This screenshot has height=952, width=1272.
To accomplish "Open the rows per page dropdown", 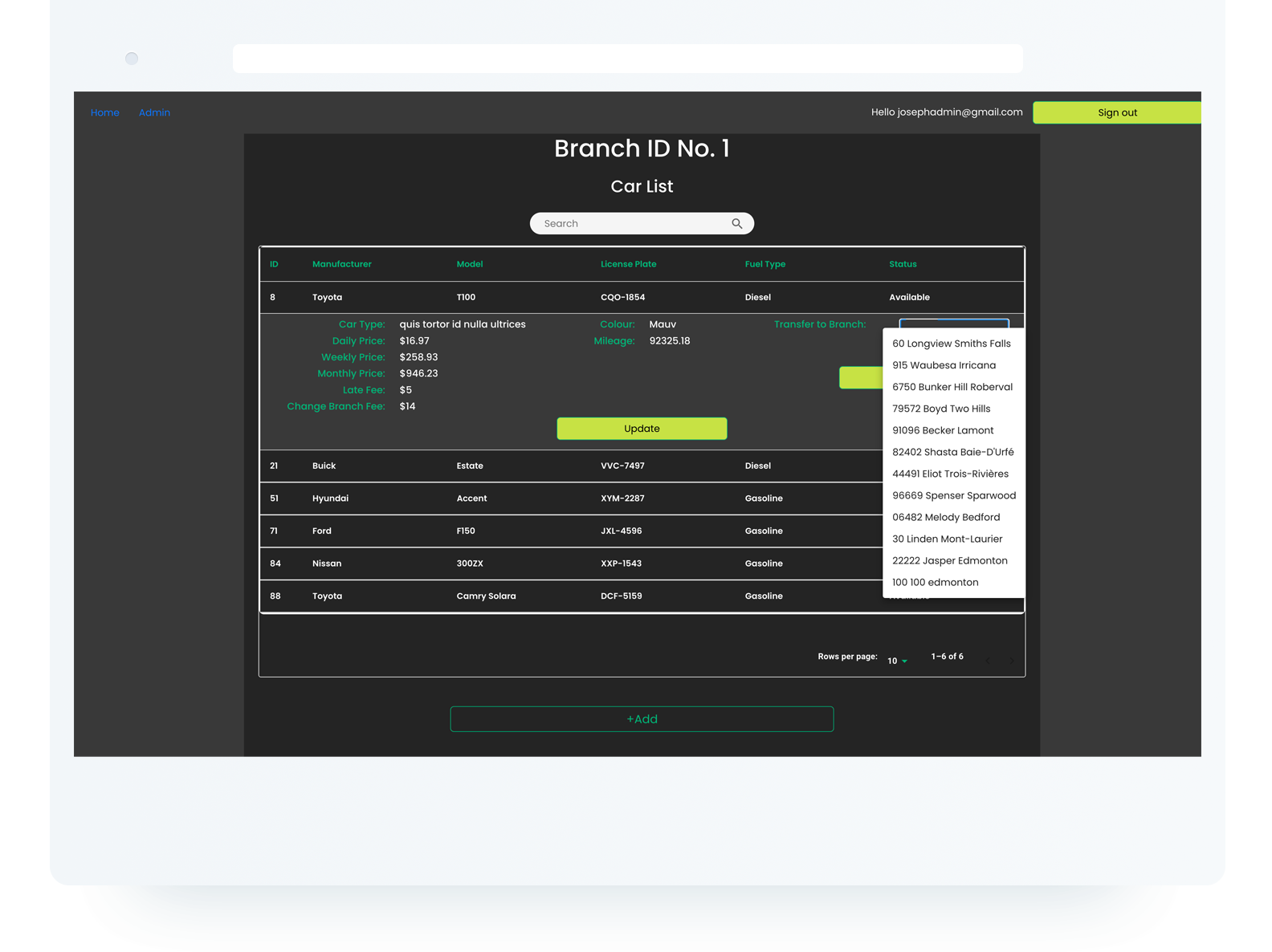I will 897,661.
